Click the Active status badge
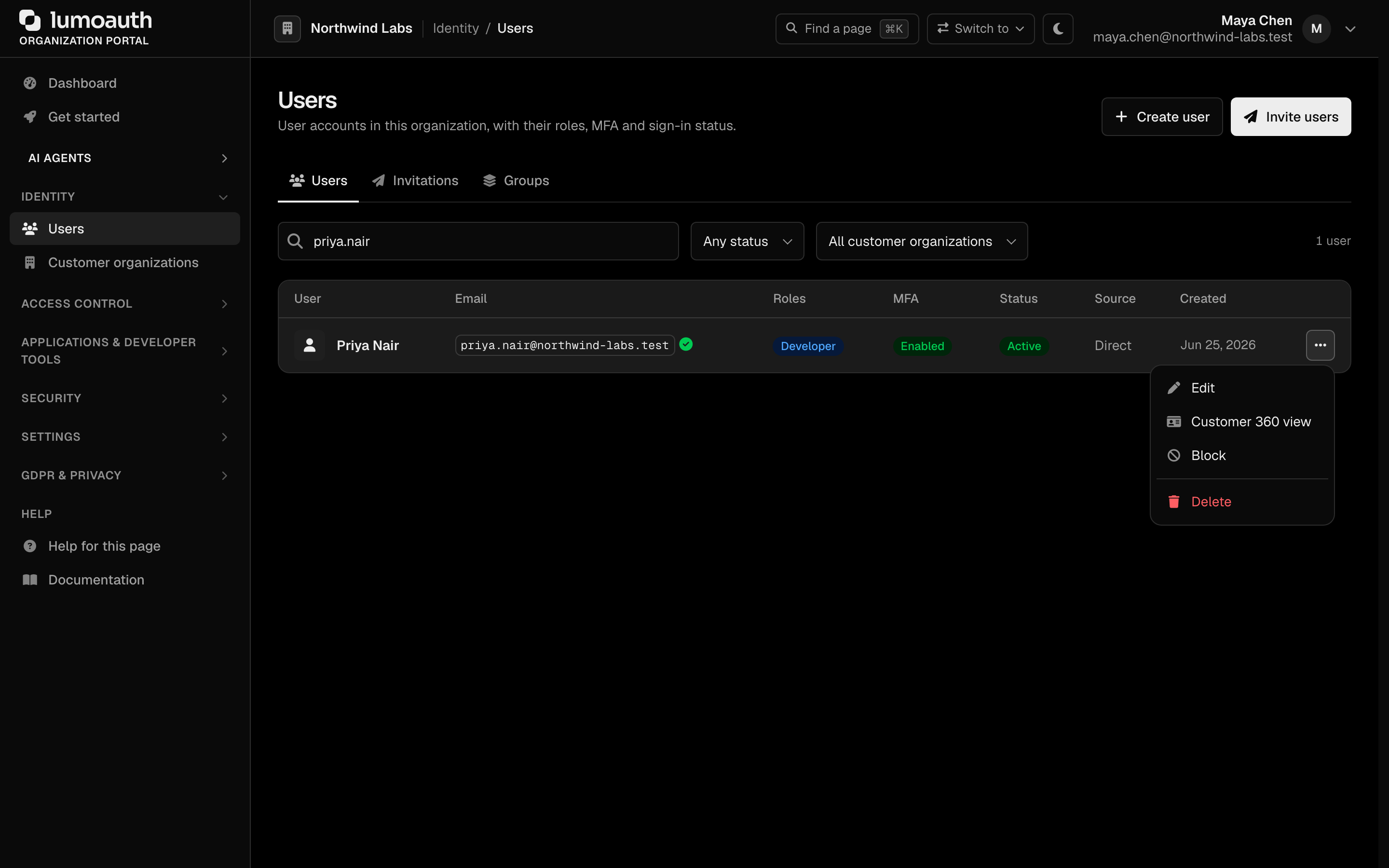This screenshot has height=868, width=1389. (1024, 346)
